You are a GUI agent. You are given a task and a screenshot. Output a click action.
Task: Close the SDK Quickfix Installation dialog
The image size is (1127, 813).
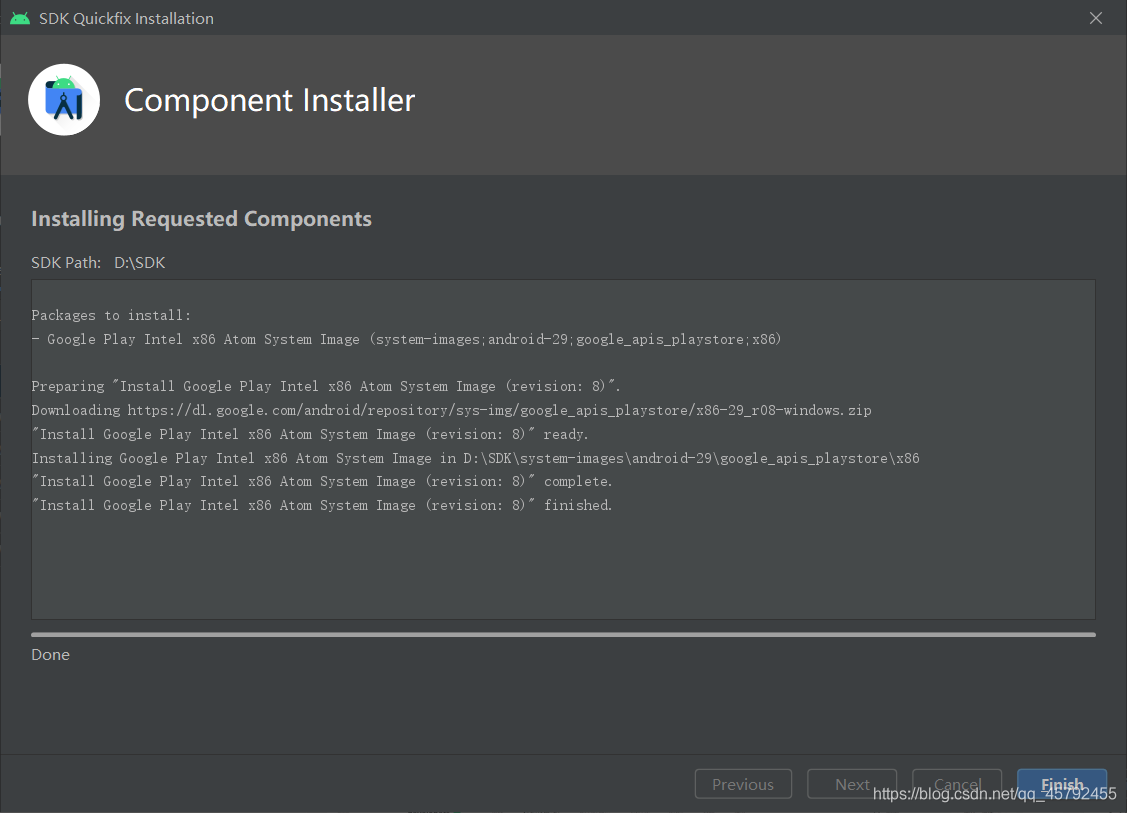(1095, 18)
